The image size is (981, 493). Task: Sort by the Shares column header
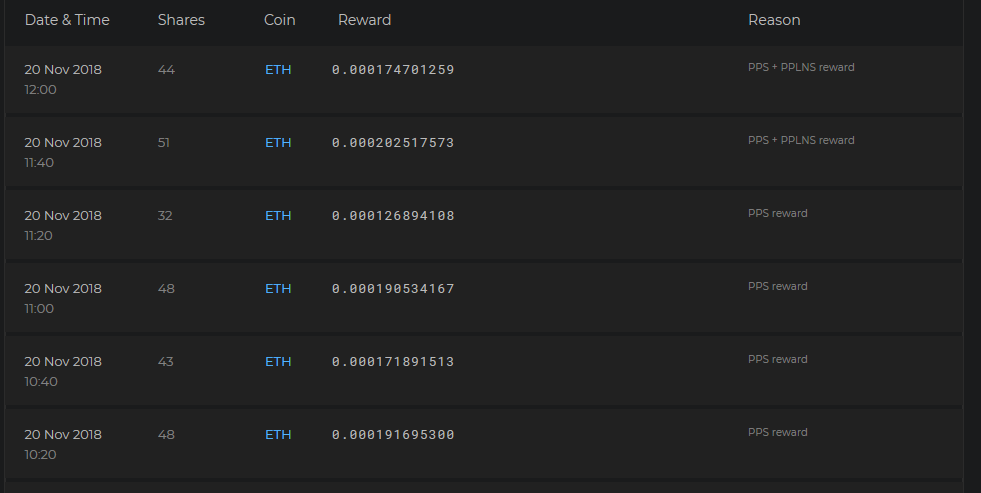click(x=181, y=20)
